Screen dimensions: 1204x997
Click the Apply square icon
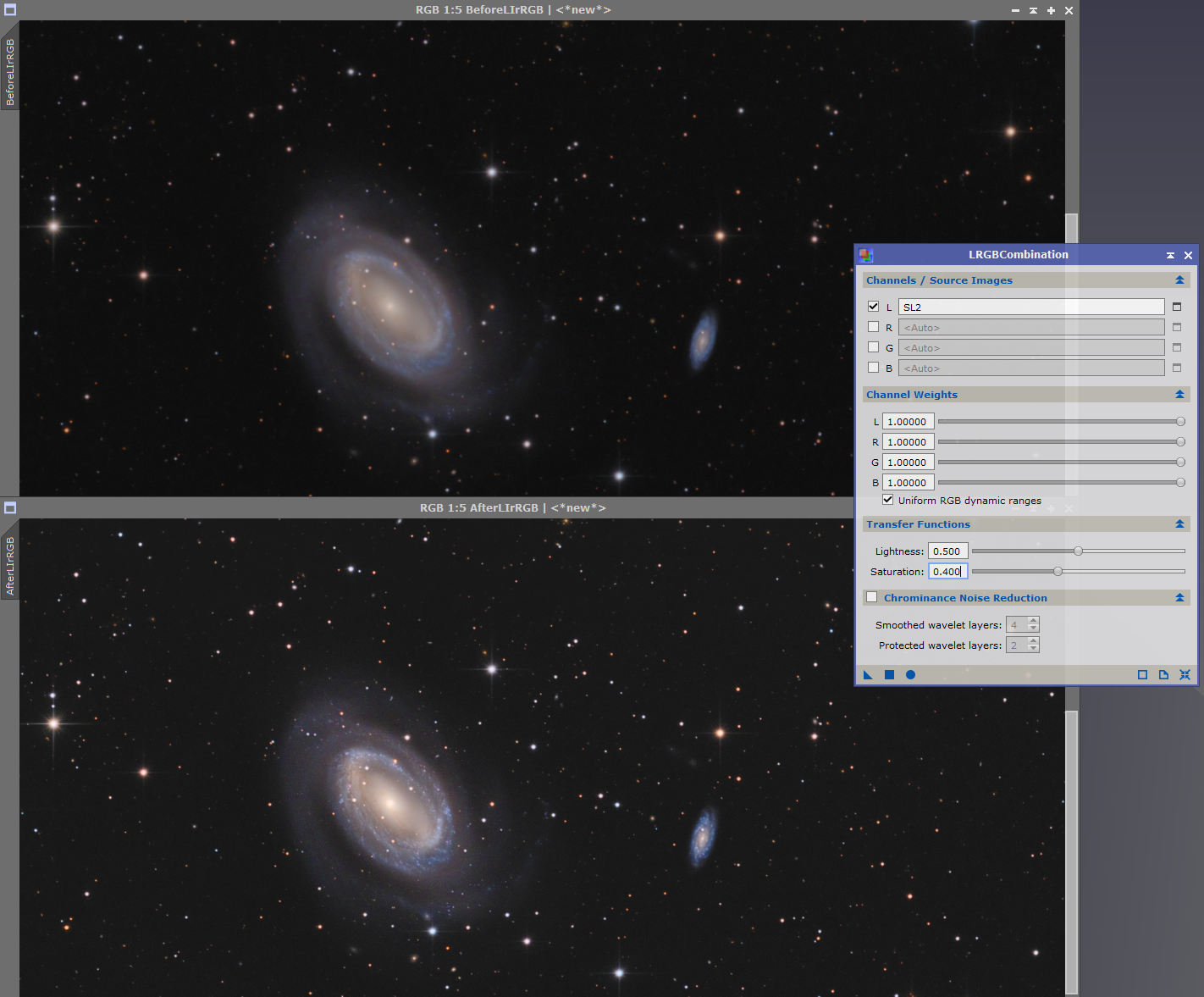click(x=889, y=675)
